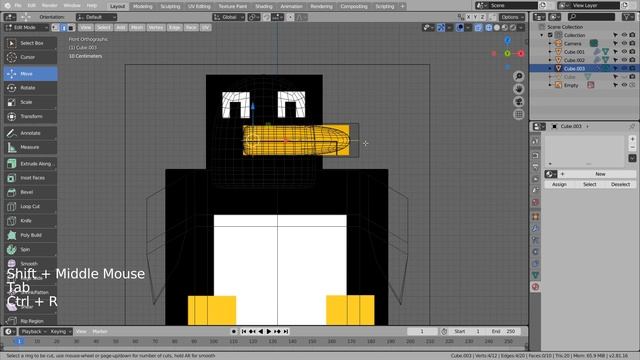Open the Options dropdown
This screenshot has height=360, width=640.
pos(512,17)
